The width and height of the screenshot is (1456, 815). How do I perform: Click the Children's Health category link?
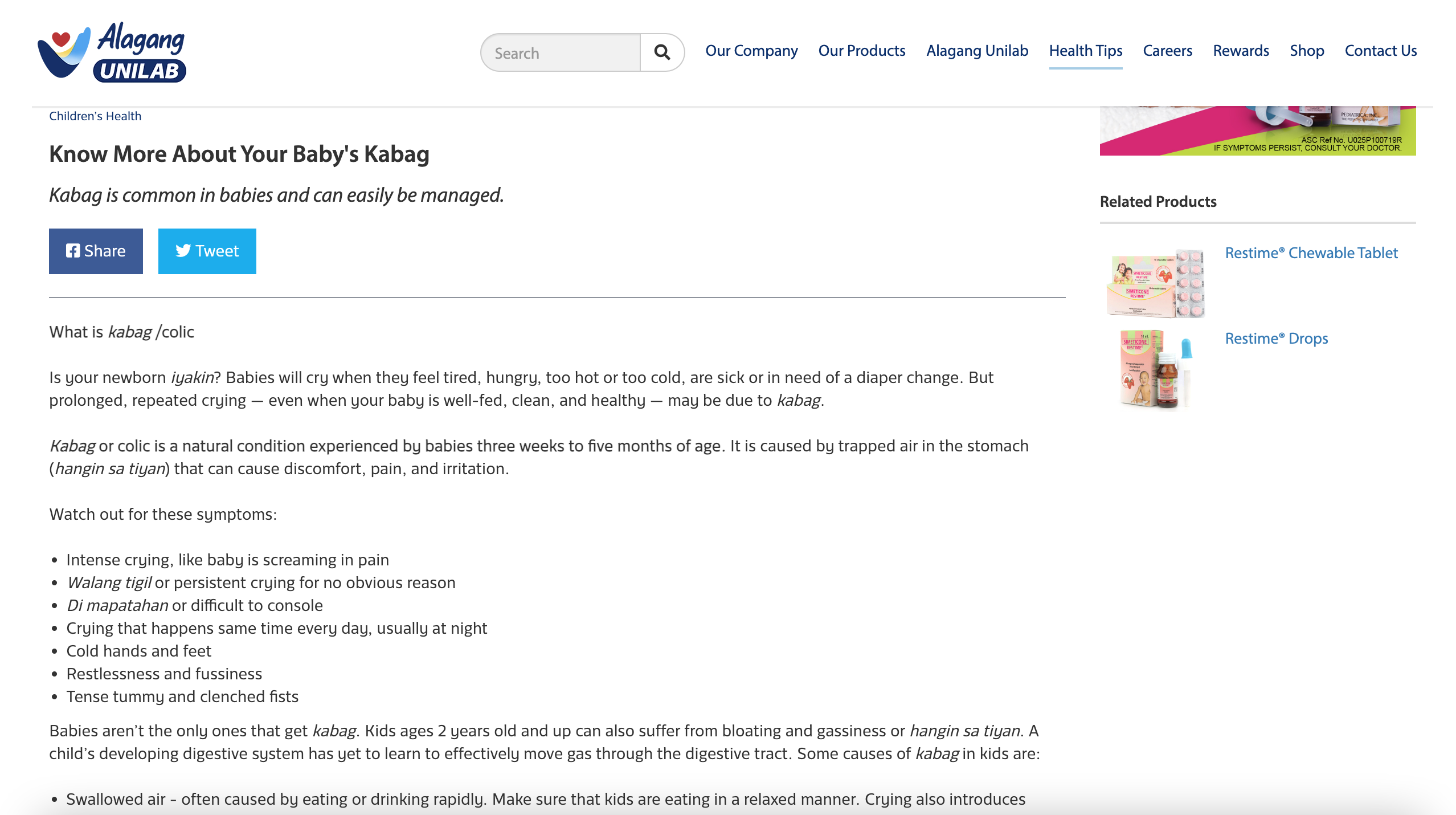pos(95,116)
